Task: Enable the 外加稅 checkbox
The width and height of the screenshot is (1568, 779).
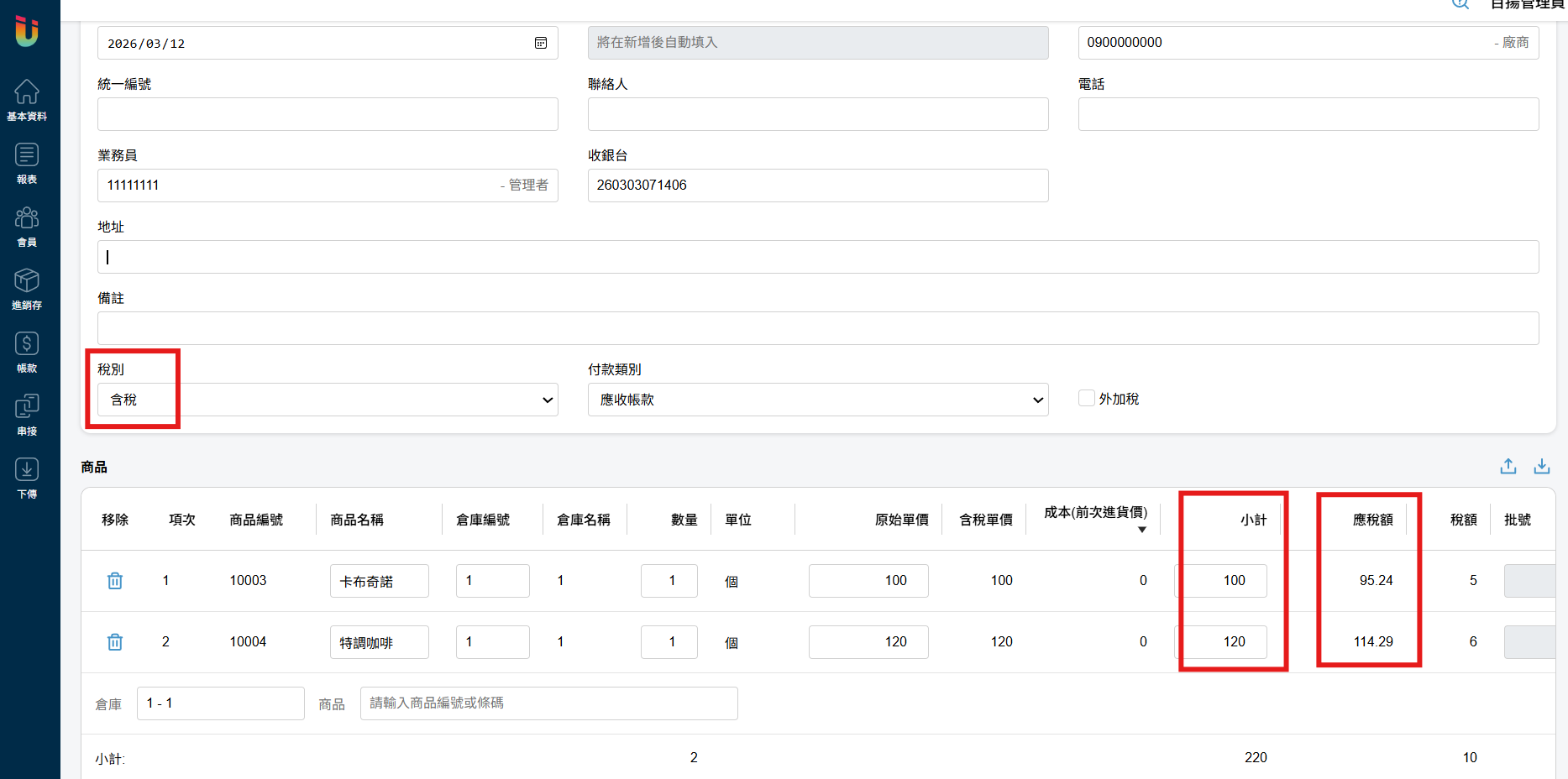Action: [x=1087, y=399]
